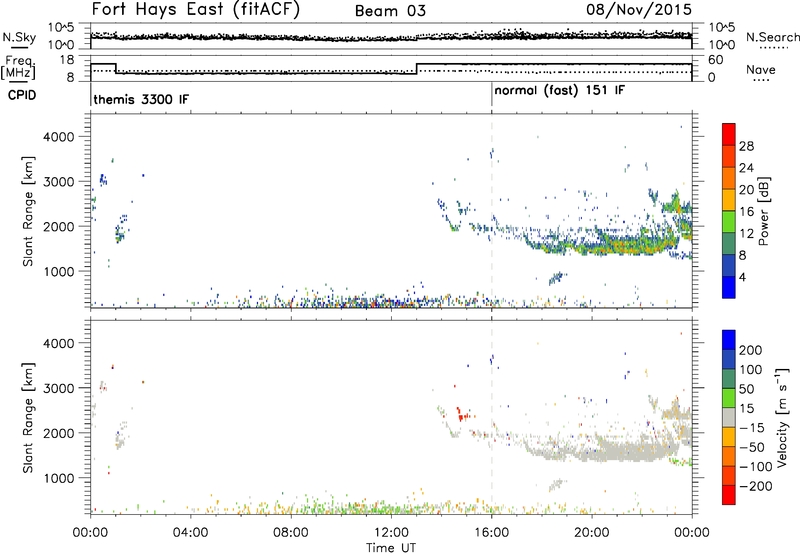This screenshot has height=554, width=800.
Task: Select red top segment of power colorbar
Action: 729,134
